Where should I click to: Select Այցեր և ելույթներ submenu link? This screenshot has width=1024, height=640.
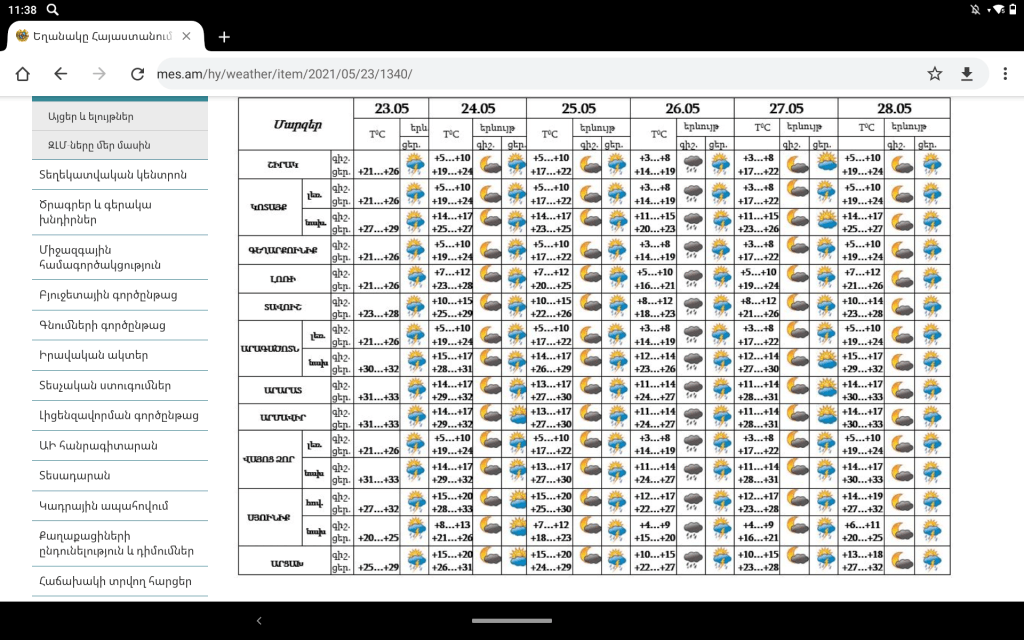point(90,116)
